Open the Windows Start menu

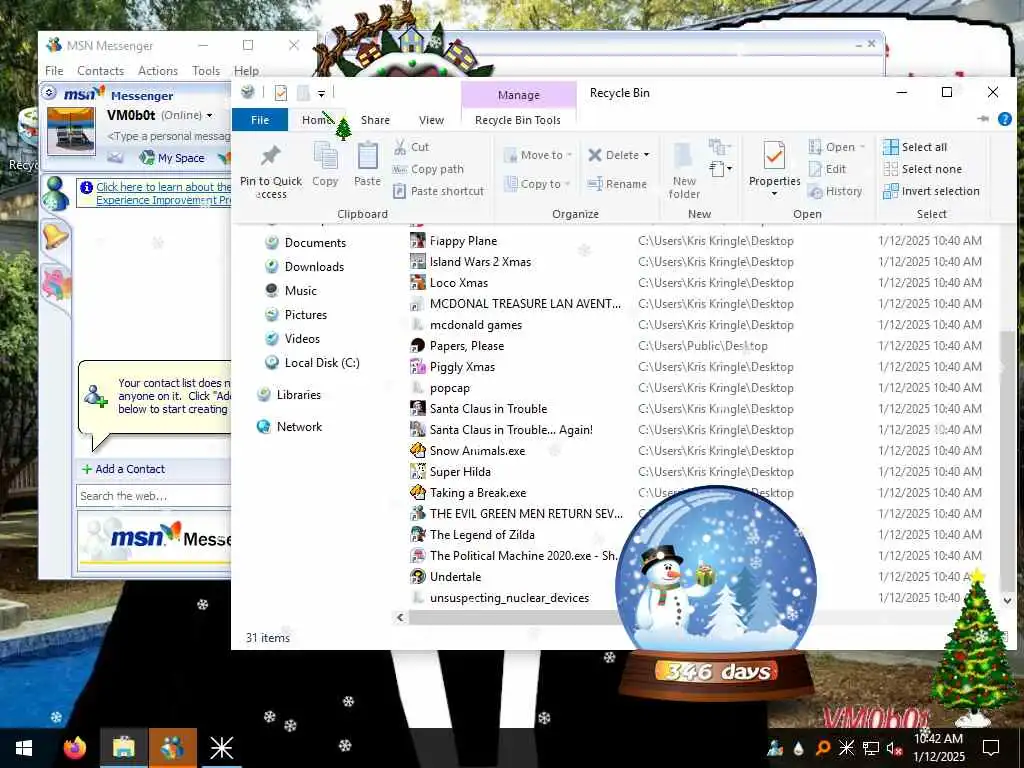(x=24, y=748)
